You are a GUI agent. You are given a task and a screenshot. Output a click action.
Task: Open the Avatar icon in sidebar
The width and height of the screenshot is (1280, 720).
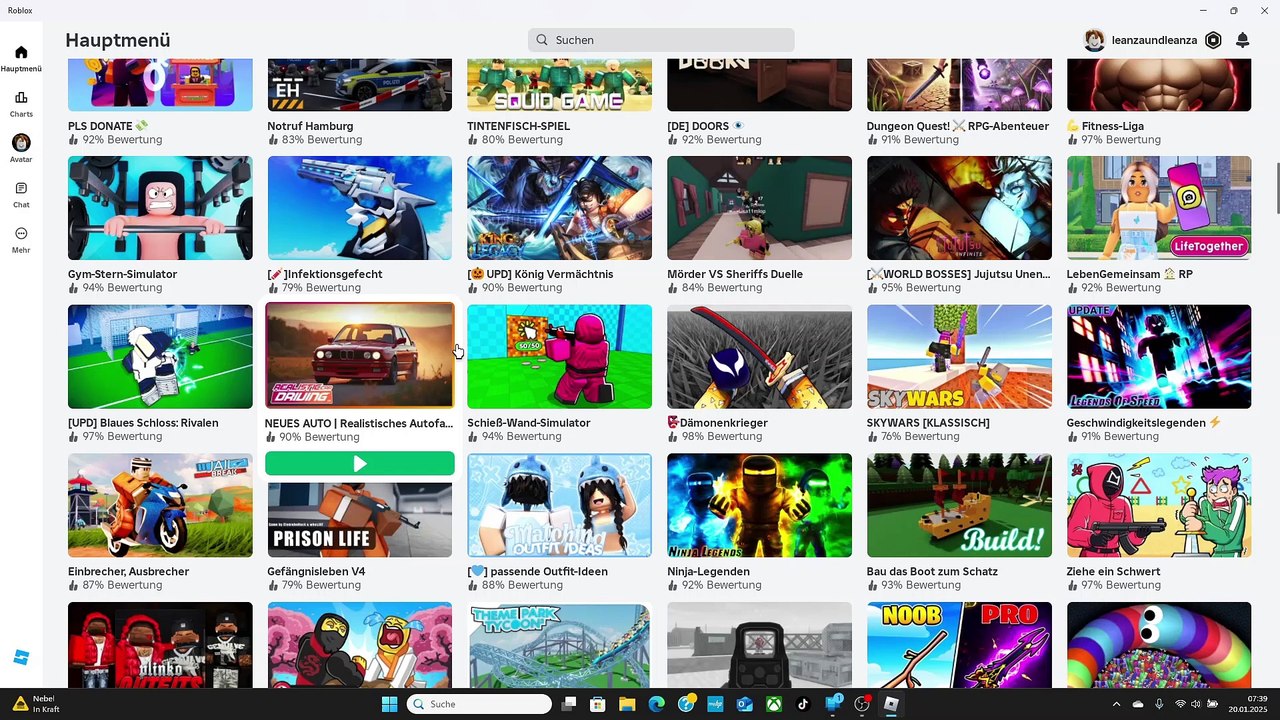pos(21,143)
